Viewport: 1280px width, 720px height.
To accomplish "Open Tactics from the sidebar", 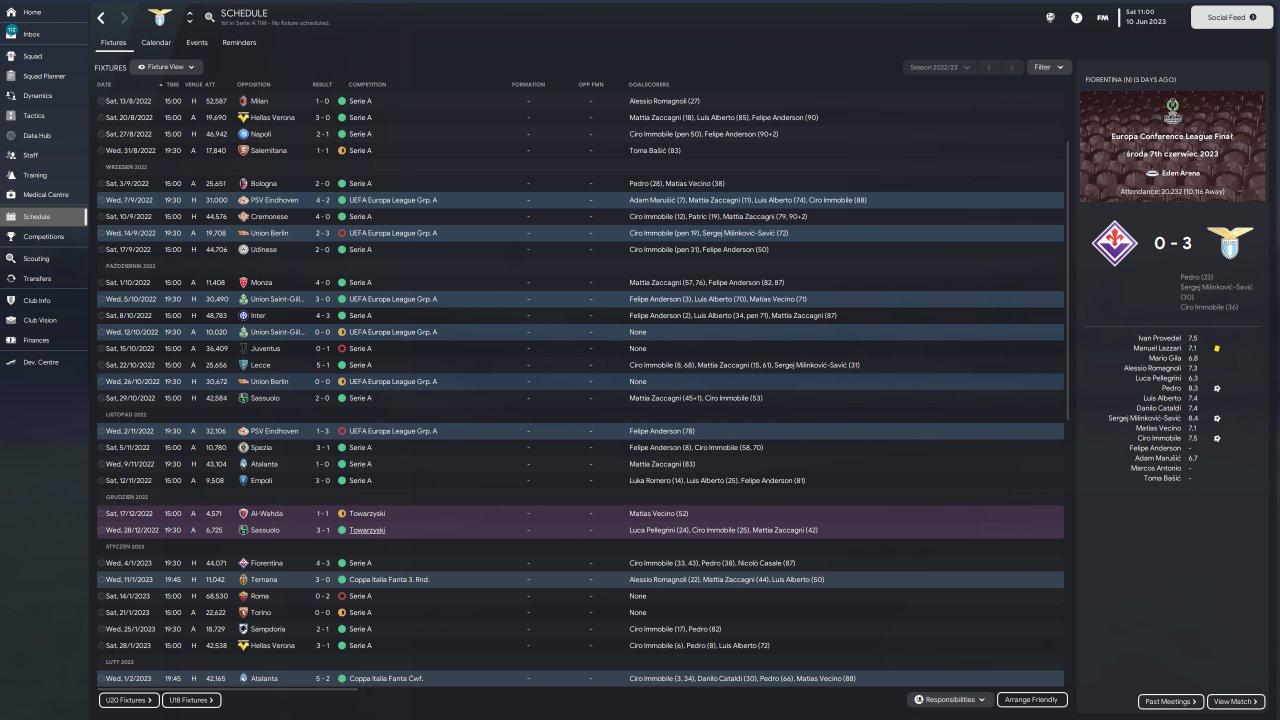I will click(x=34, y=116).
